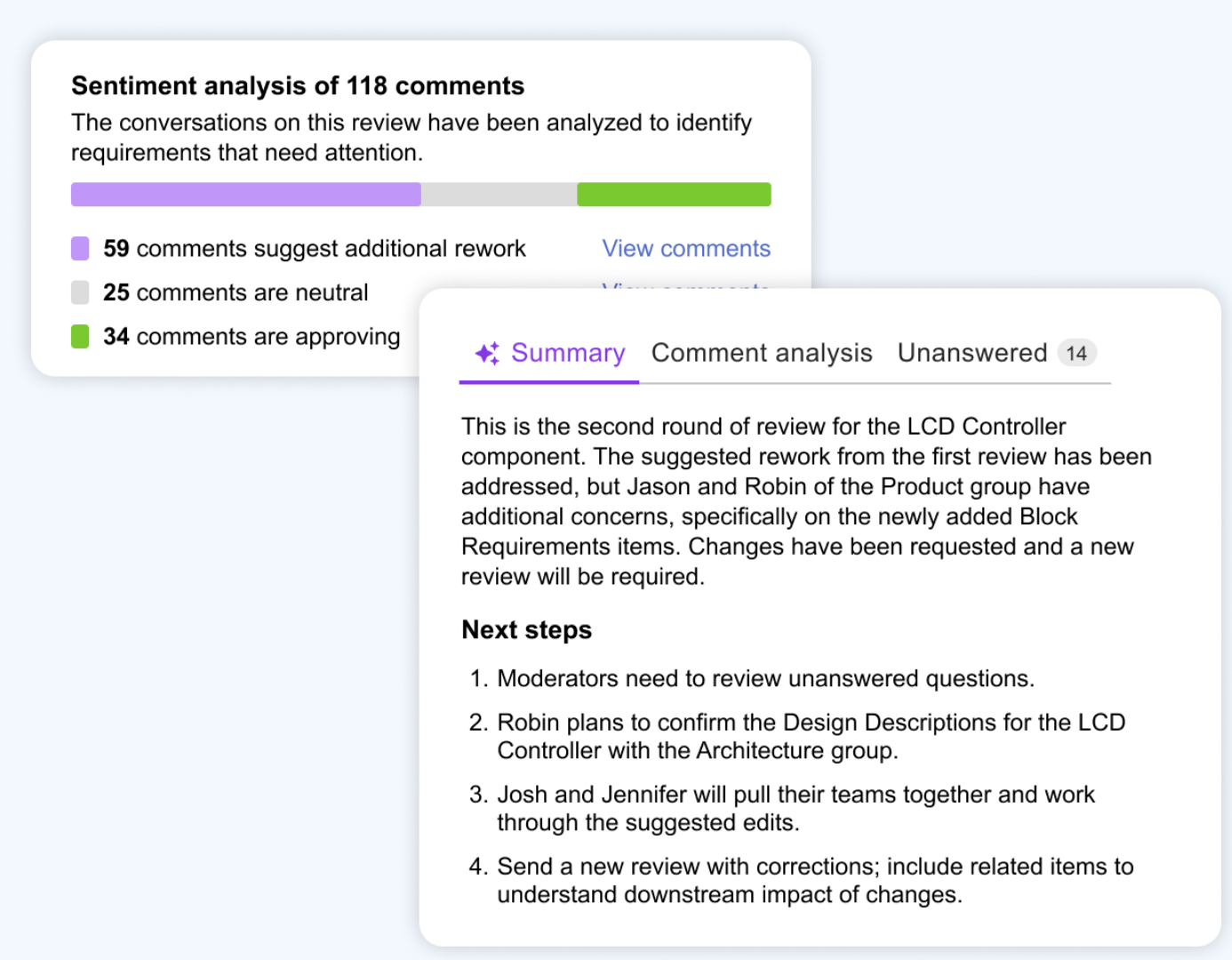Click the green approving segment of sentiment bar
The image size is (1232, 960).
coord(674,195)
